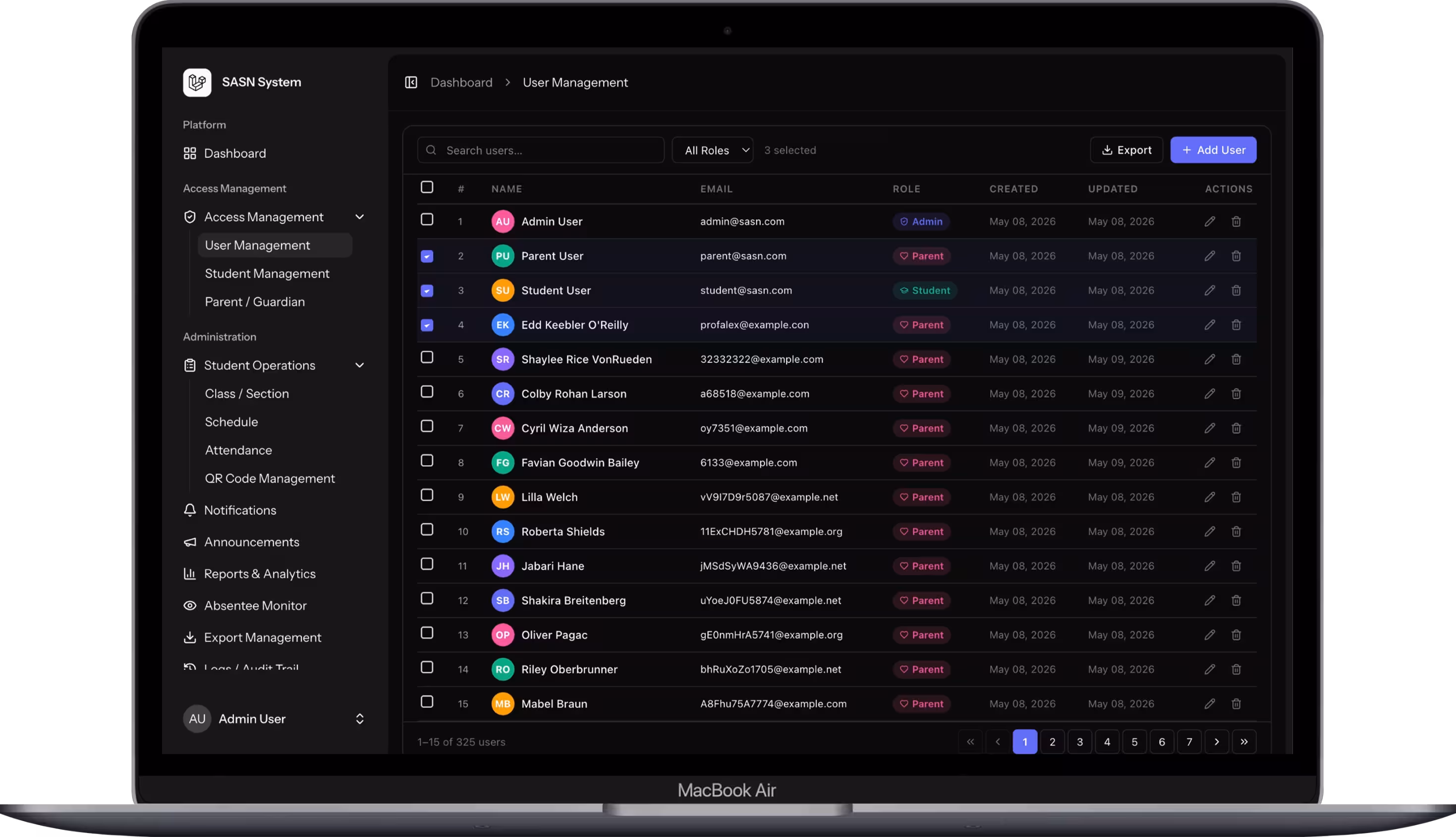Edit Admin User with the pencil icon

click(x=1210, y=221)
